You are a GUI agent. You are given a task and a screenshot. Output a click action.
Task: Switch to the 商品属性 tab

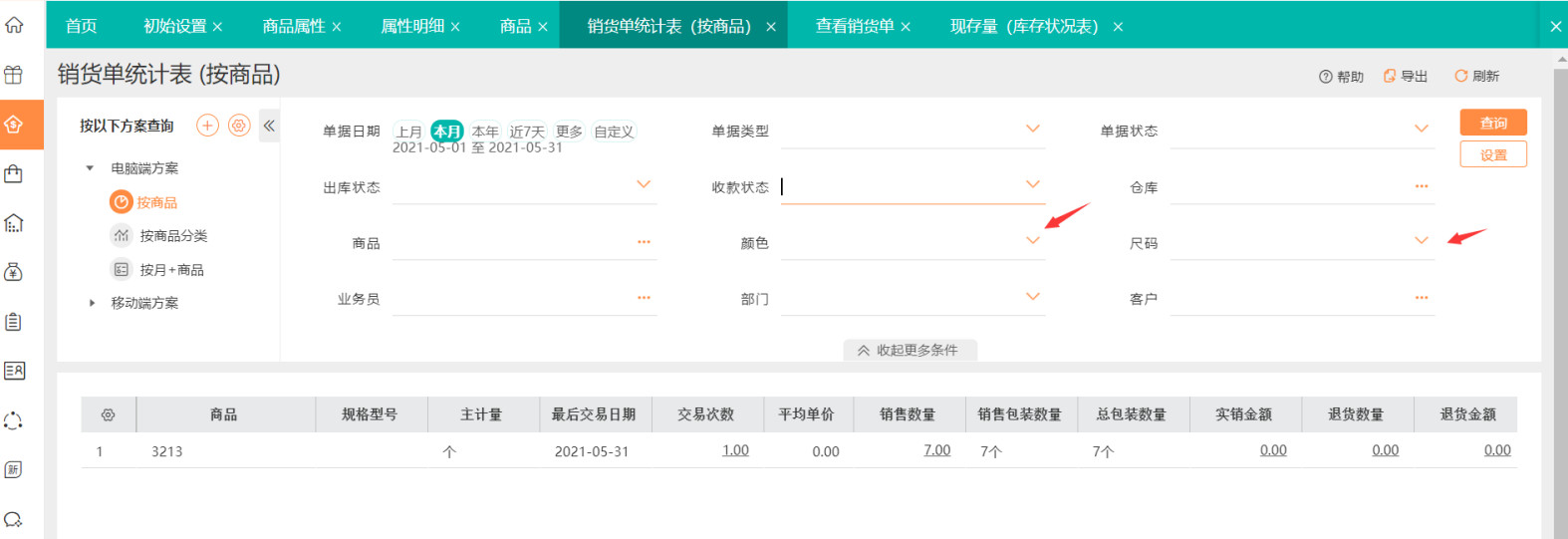(293, 26)
